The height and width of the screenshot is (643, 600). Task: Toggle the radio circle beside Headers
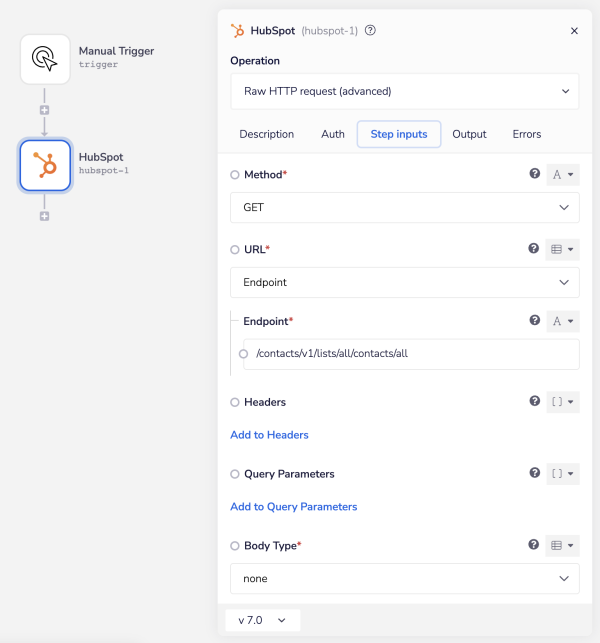235,402
